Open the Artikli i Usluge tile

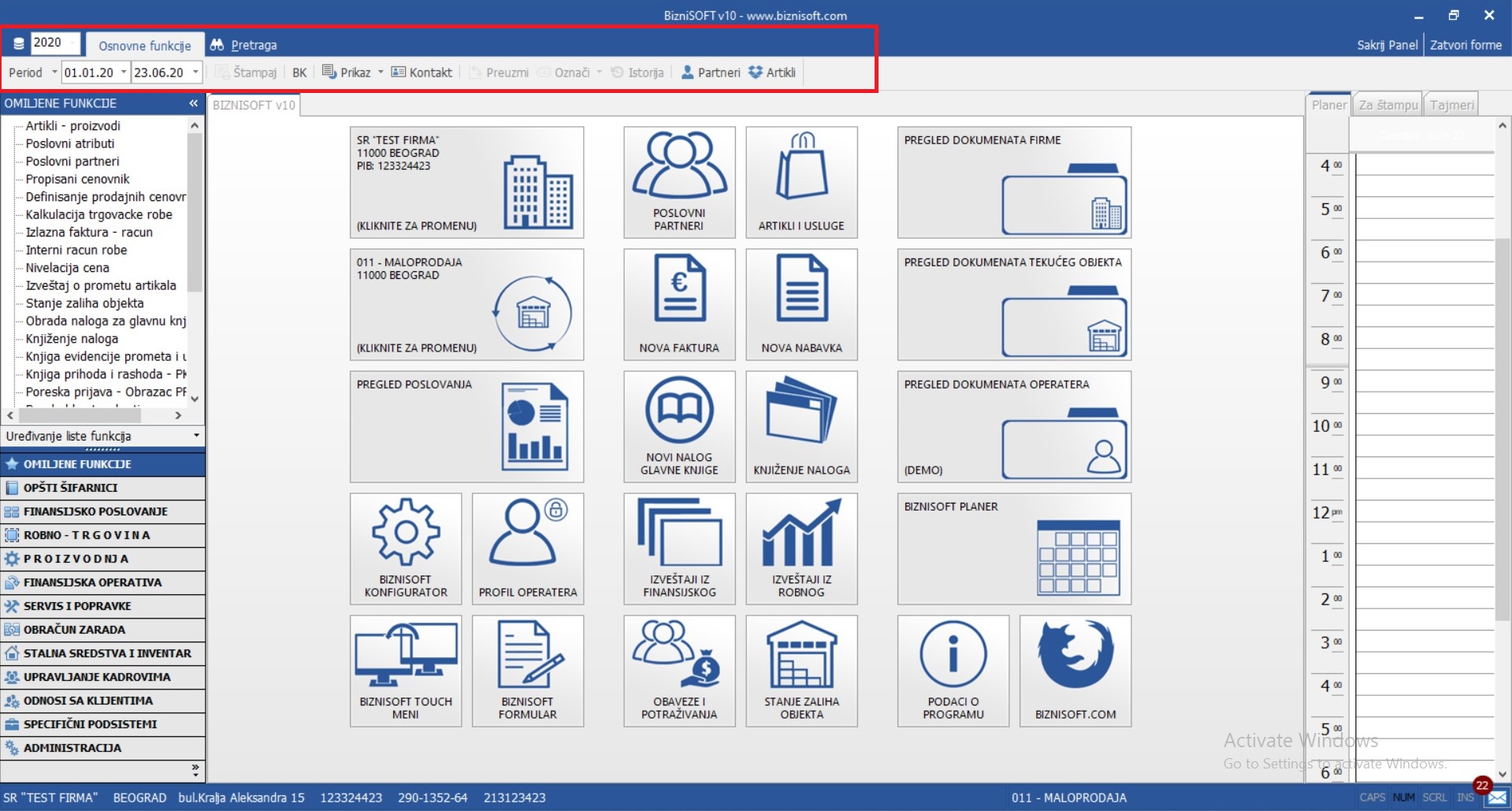[x=801, y=182]
